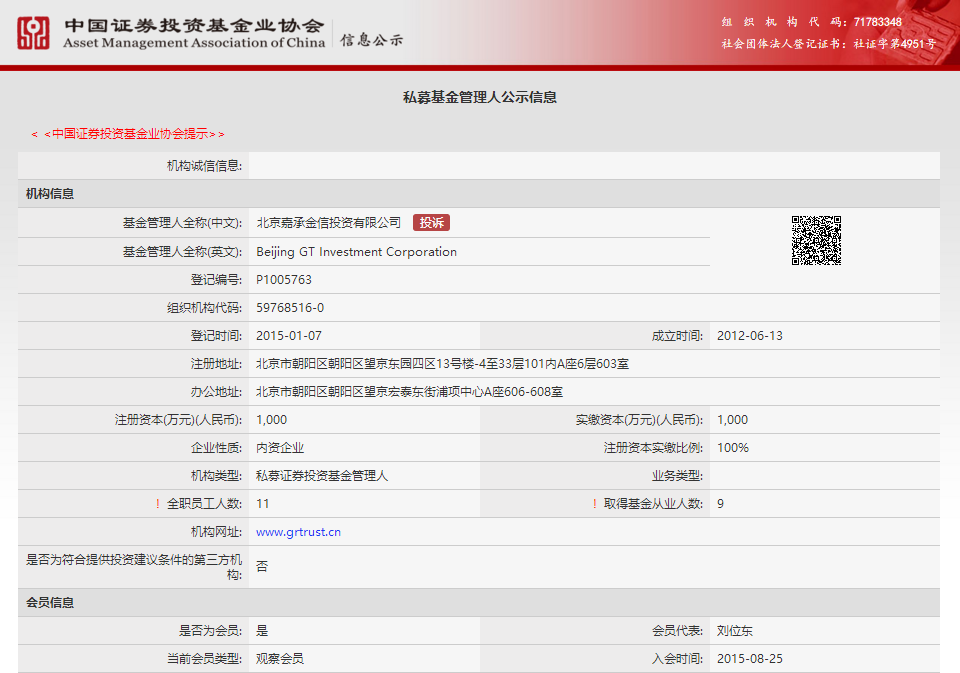Click the header text 社证字第4951号
The height and width of the screenshot is (673, 960).
(x=895, y=44)
